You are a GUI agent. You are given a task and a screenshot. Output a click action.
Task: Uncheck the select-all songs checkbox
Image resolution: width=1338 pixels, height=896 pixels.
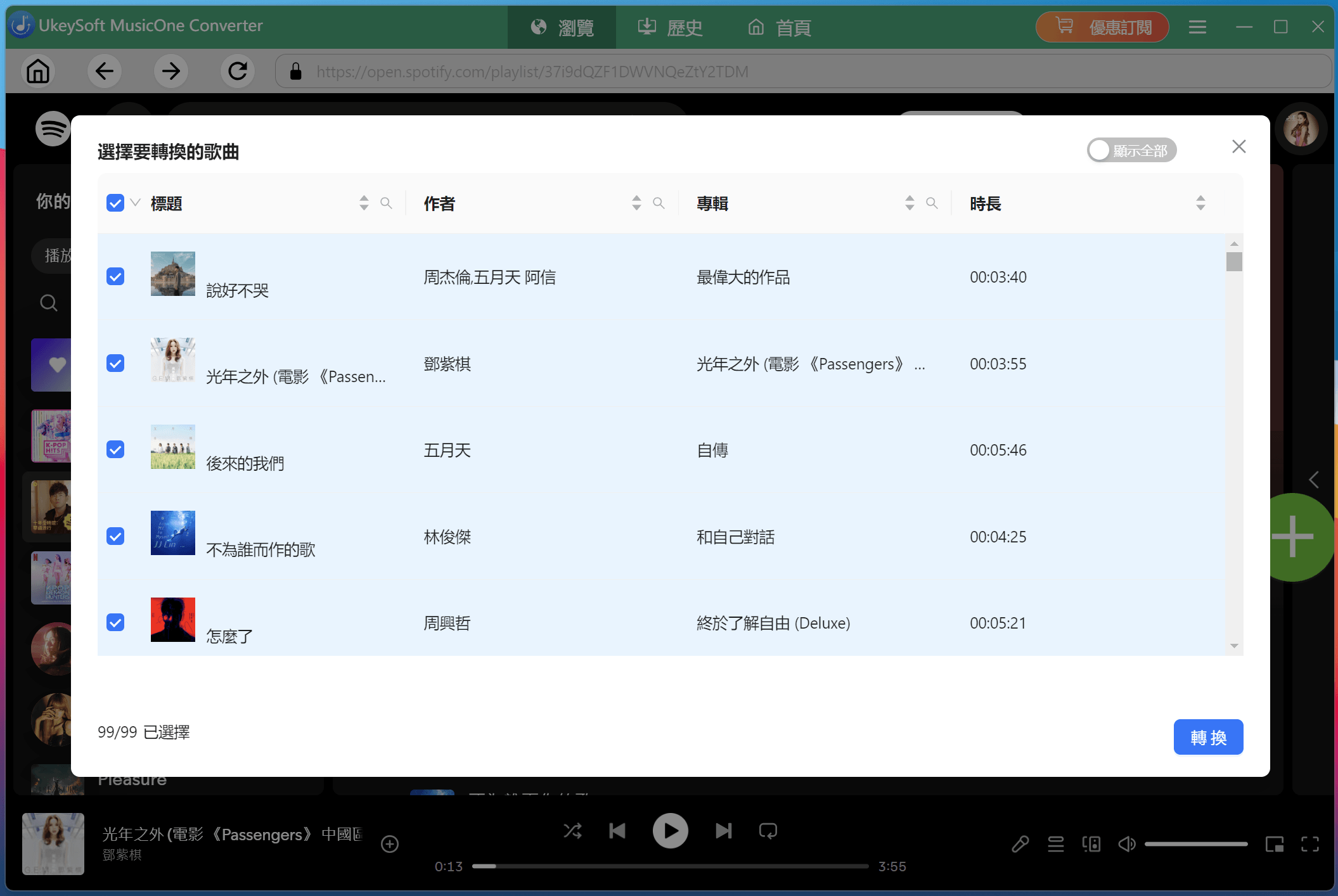coord(115,203)
